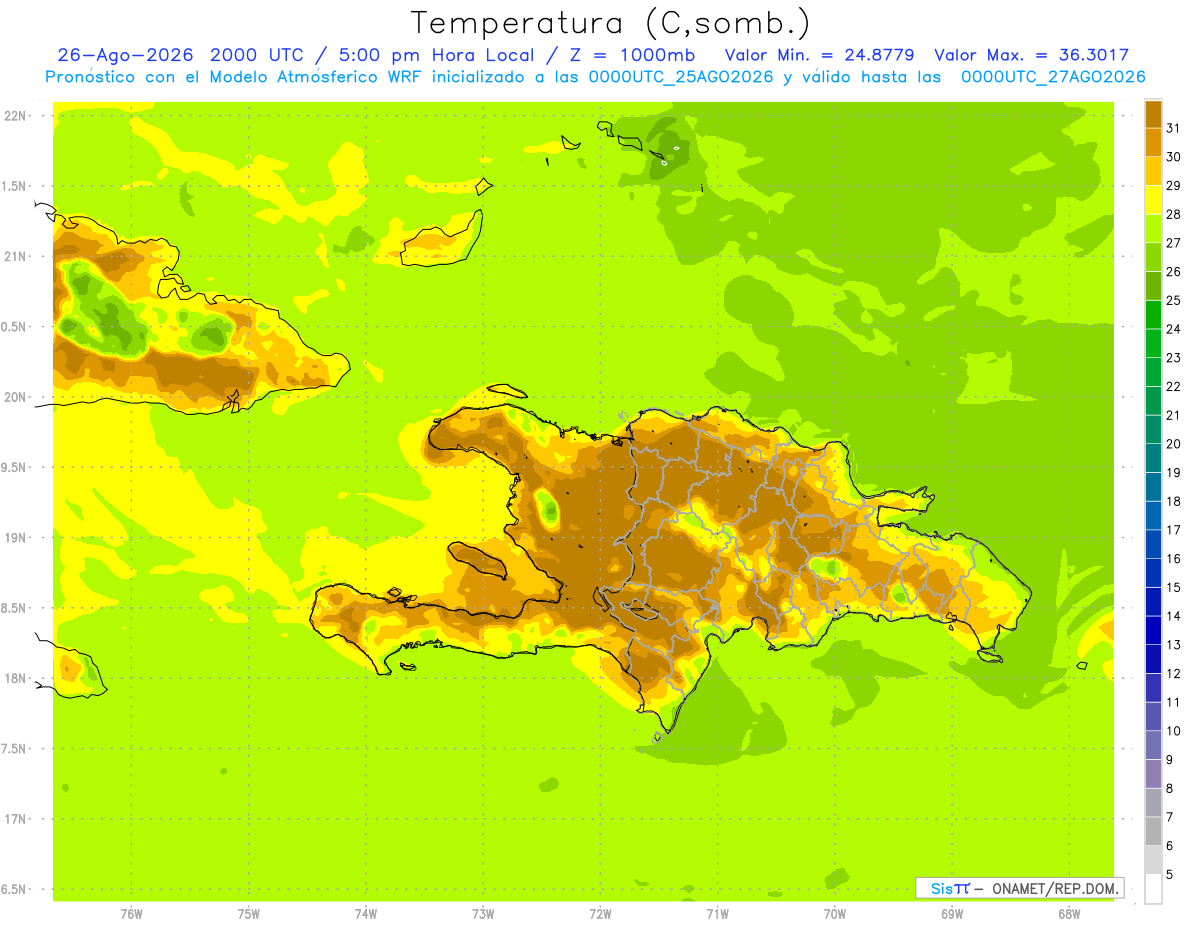Image resolution: width=1200 pixels, height=927 pixels.
Task: Click the "Valor Min. = 24.8779" value
Action: [x=819, y=55]
